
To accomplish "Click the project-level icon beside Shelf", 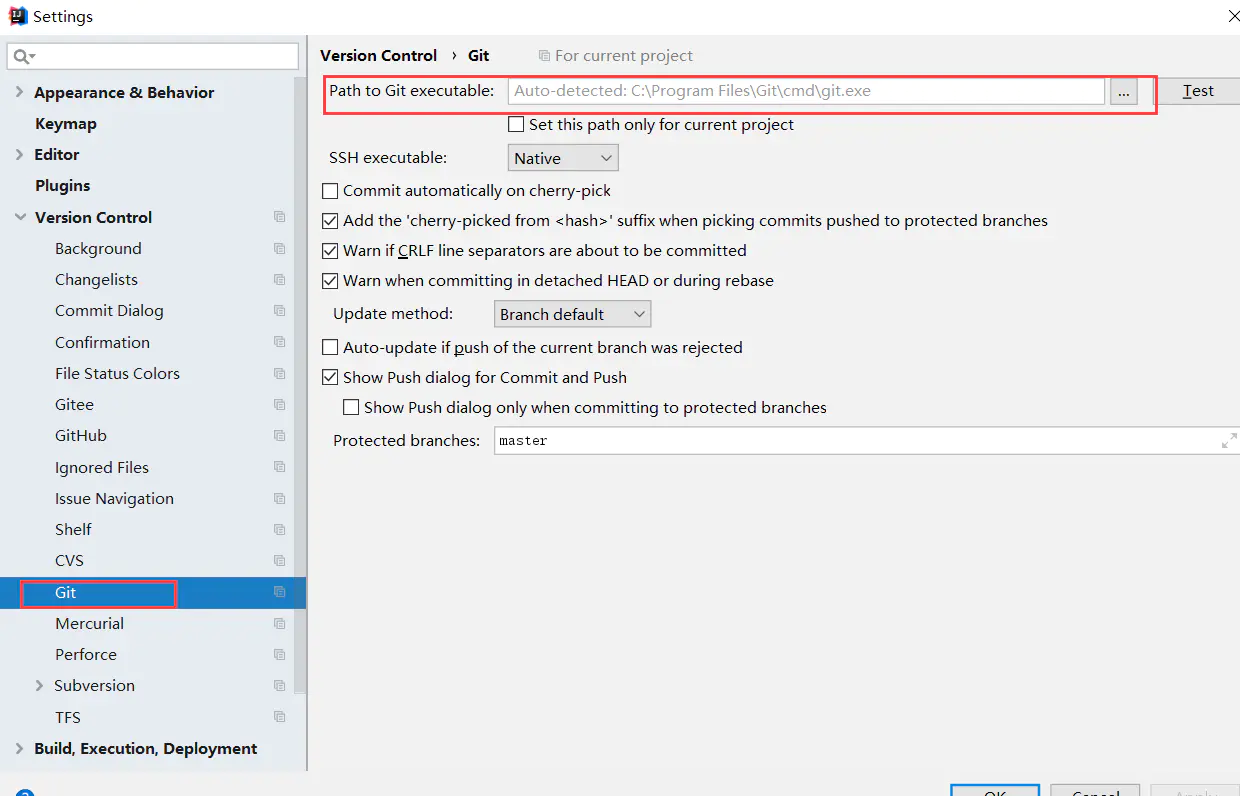I will (x=280, y=530).
